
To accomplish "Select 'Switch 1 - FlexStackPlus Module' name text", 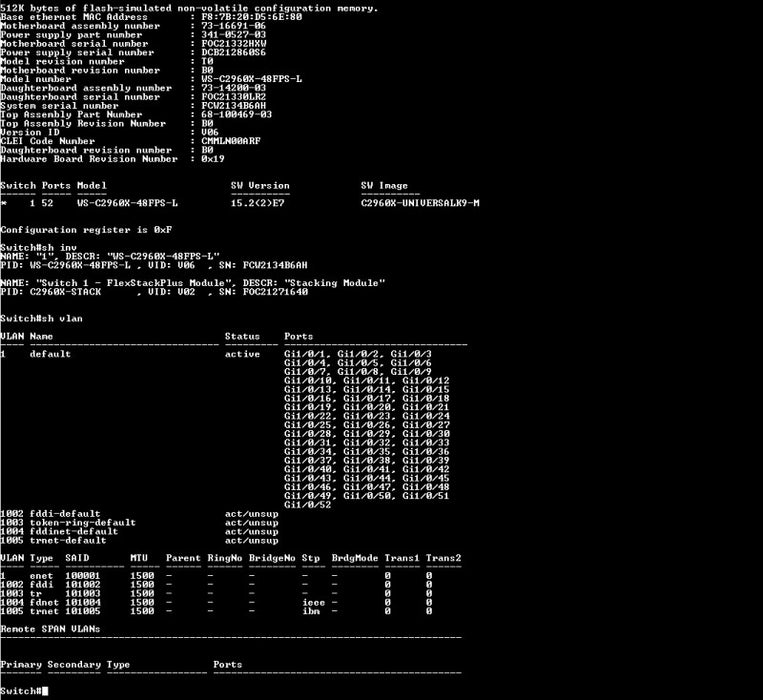I will tap(133, 283).
